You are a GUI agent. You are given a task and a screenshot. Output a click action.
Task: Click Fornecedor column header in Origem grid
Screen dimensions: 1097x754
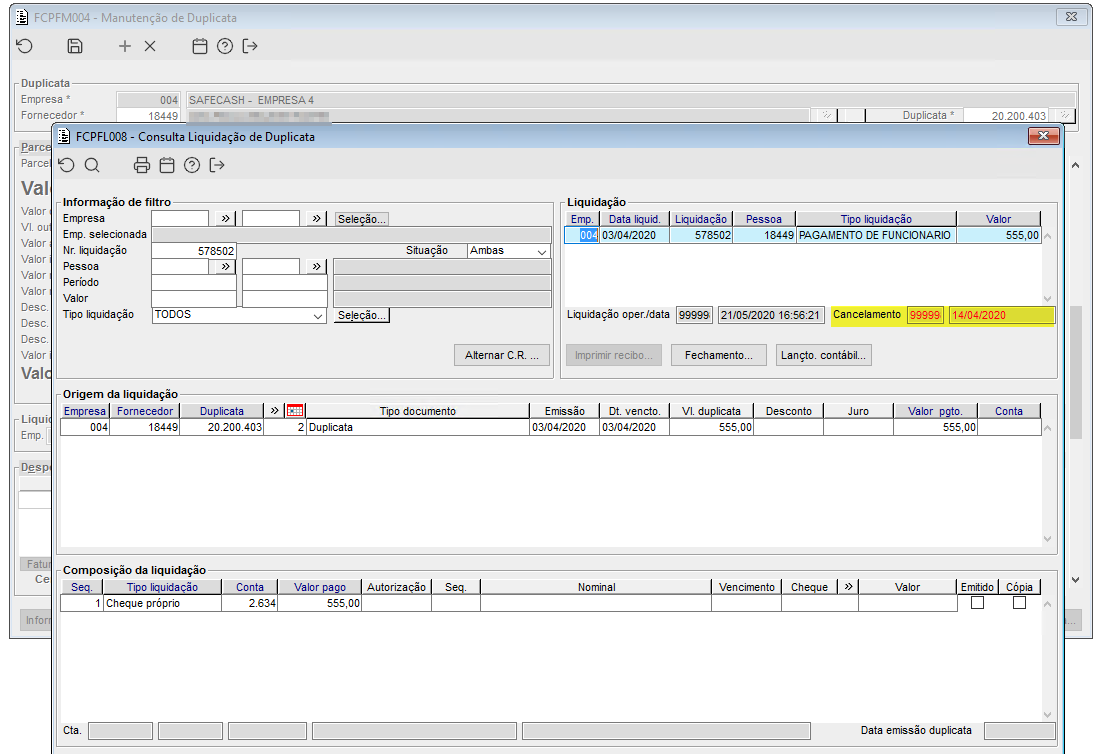point(145,411)
